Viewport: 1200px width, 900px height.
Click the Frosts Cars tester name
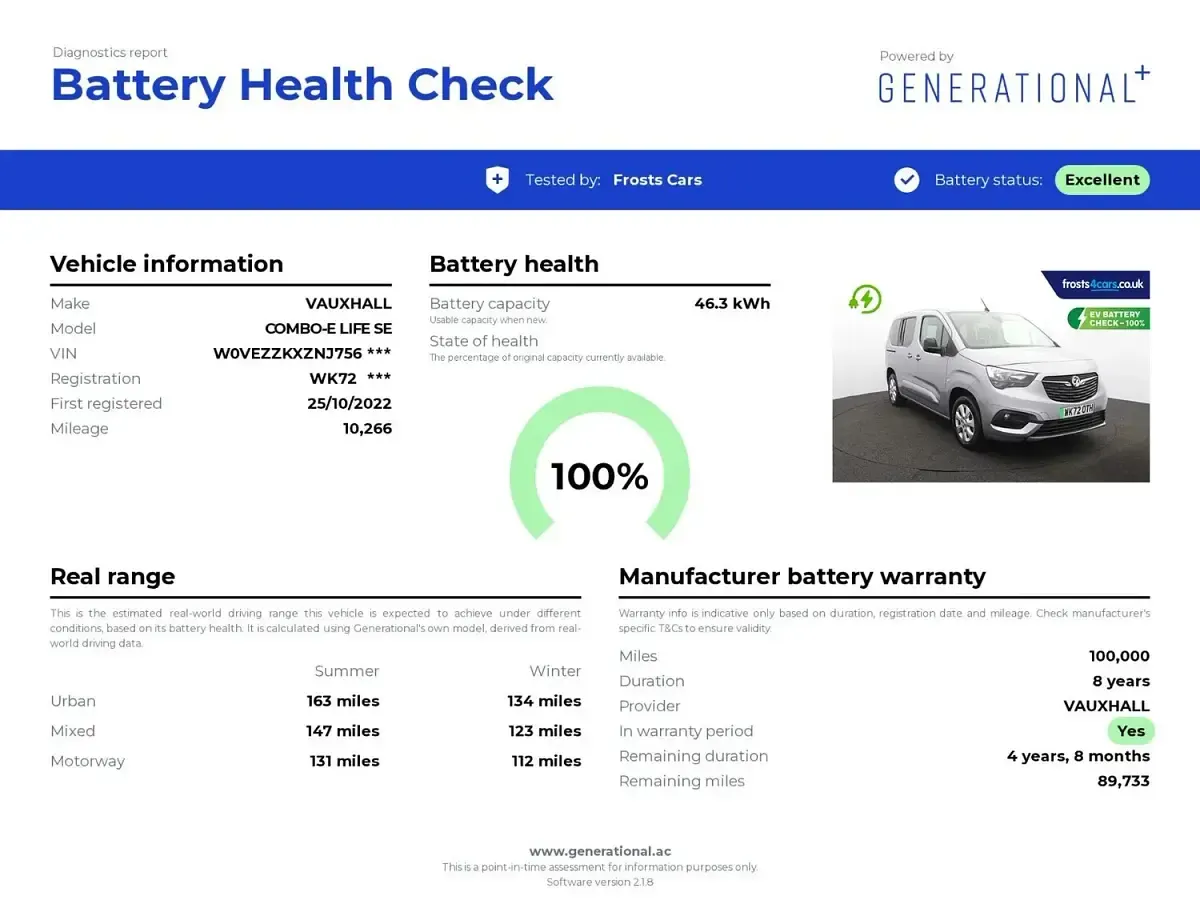click(x=657, y=180)
